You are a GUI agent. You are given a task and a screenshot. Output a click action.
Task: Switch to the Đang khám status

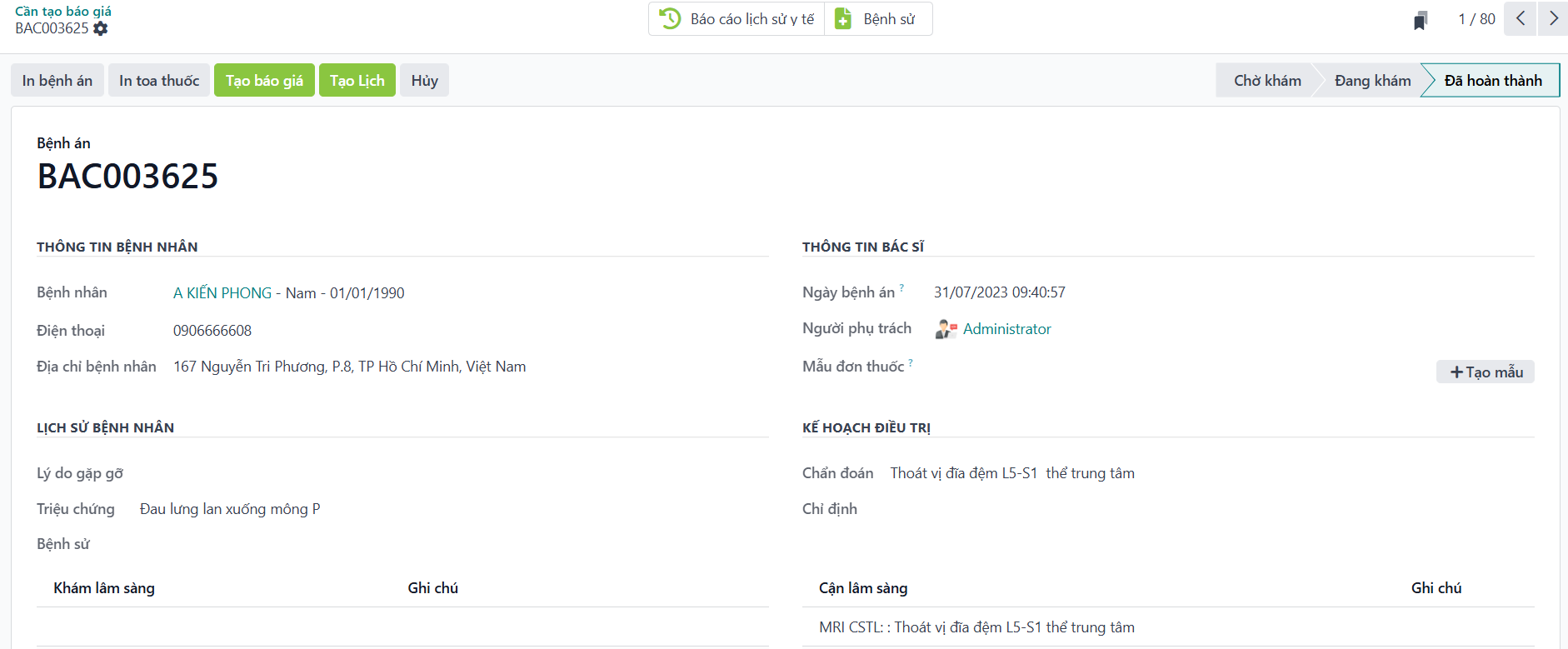coord(1371,81)
